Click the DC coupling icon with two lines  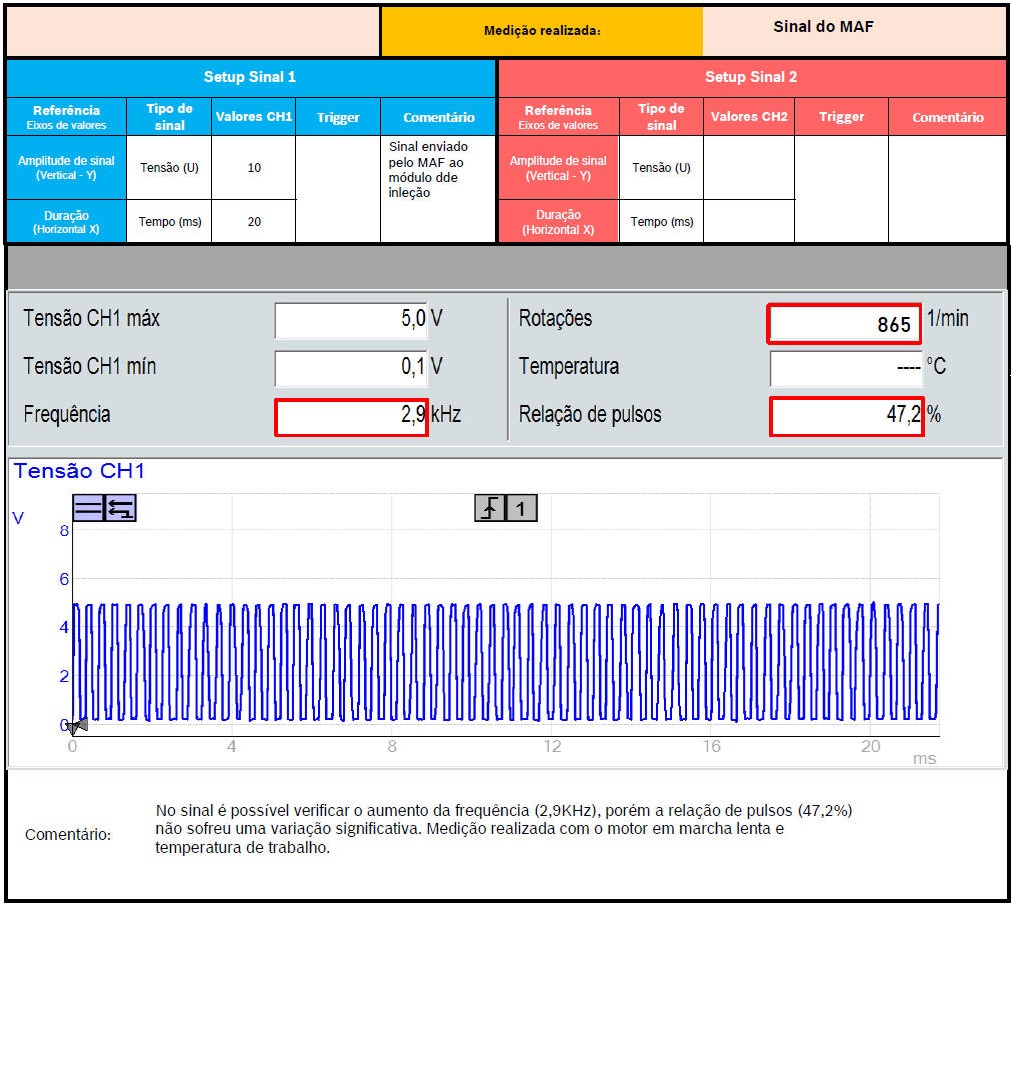pos(88,508)
